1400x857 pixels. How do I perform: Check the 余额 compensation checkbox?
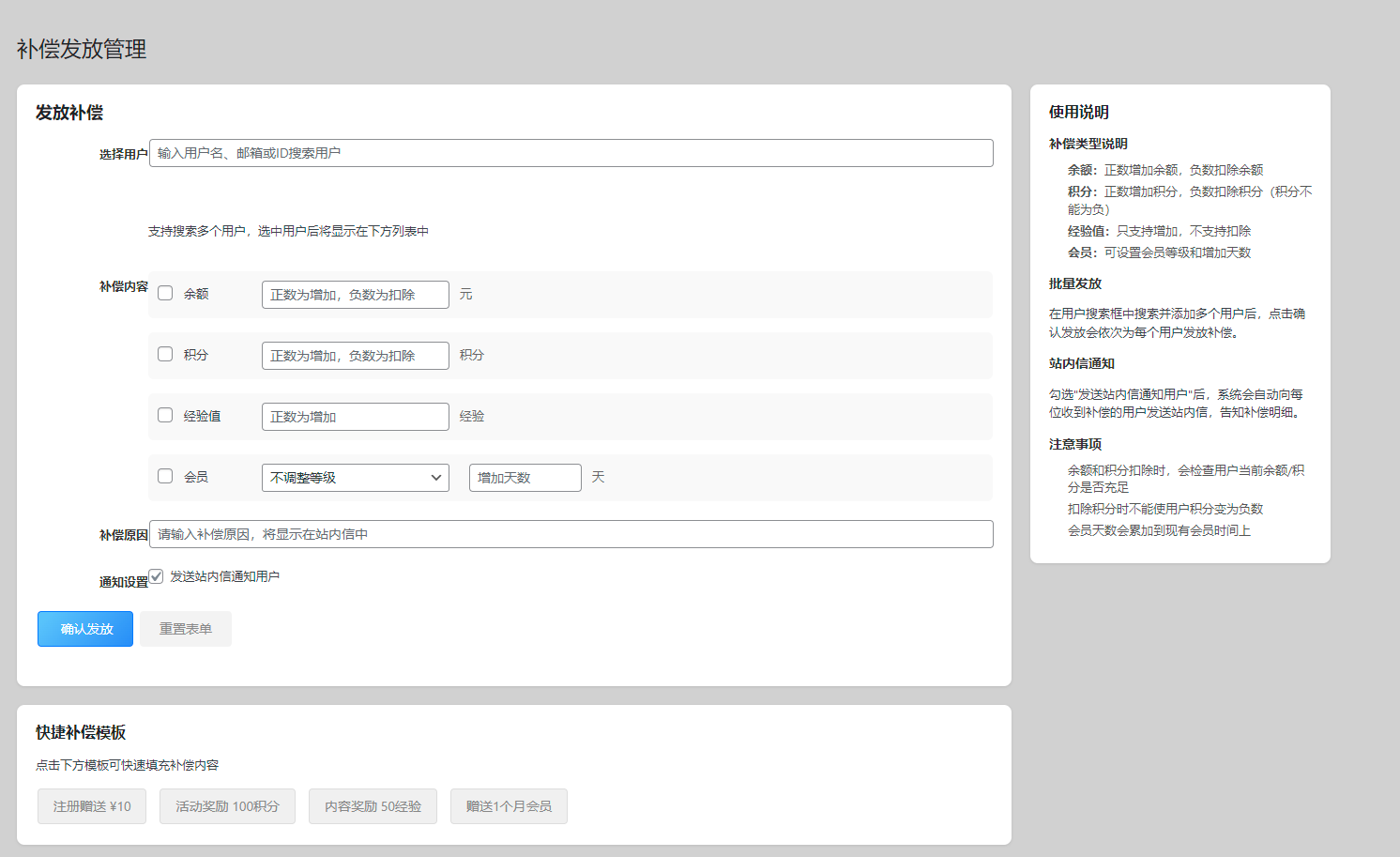tap(165, 293)
